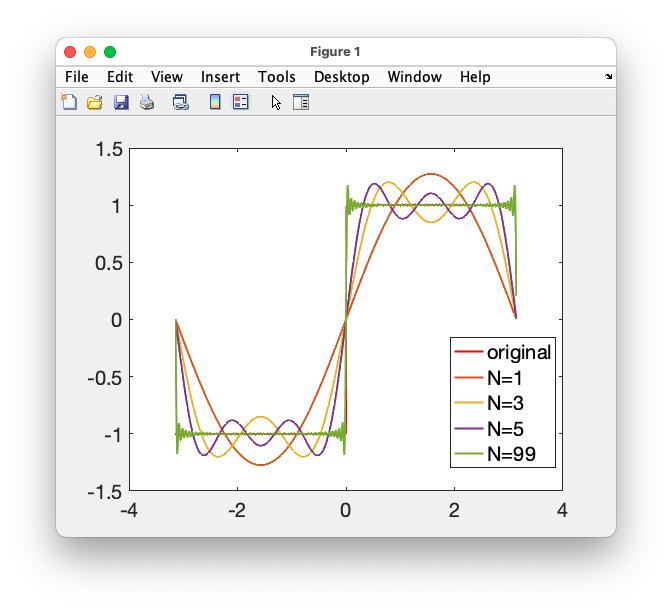The height and width of the screenshot is (611, 672).
Task: Click the green line sample for N=99
Action: coord(468,454)
